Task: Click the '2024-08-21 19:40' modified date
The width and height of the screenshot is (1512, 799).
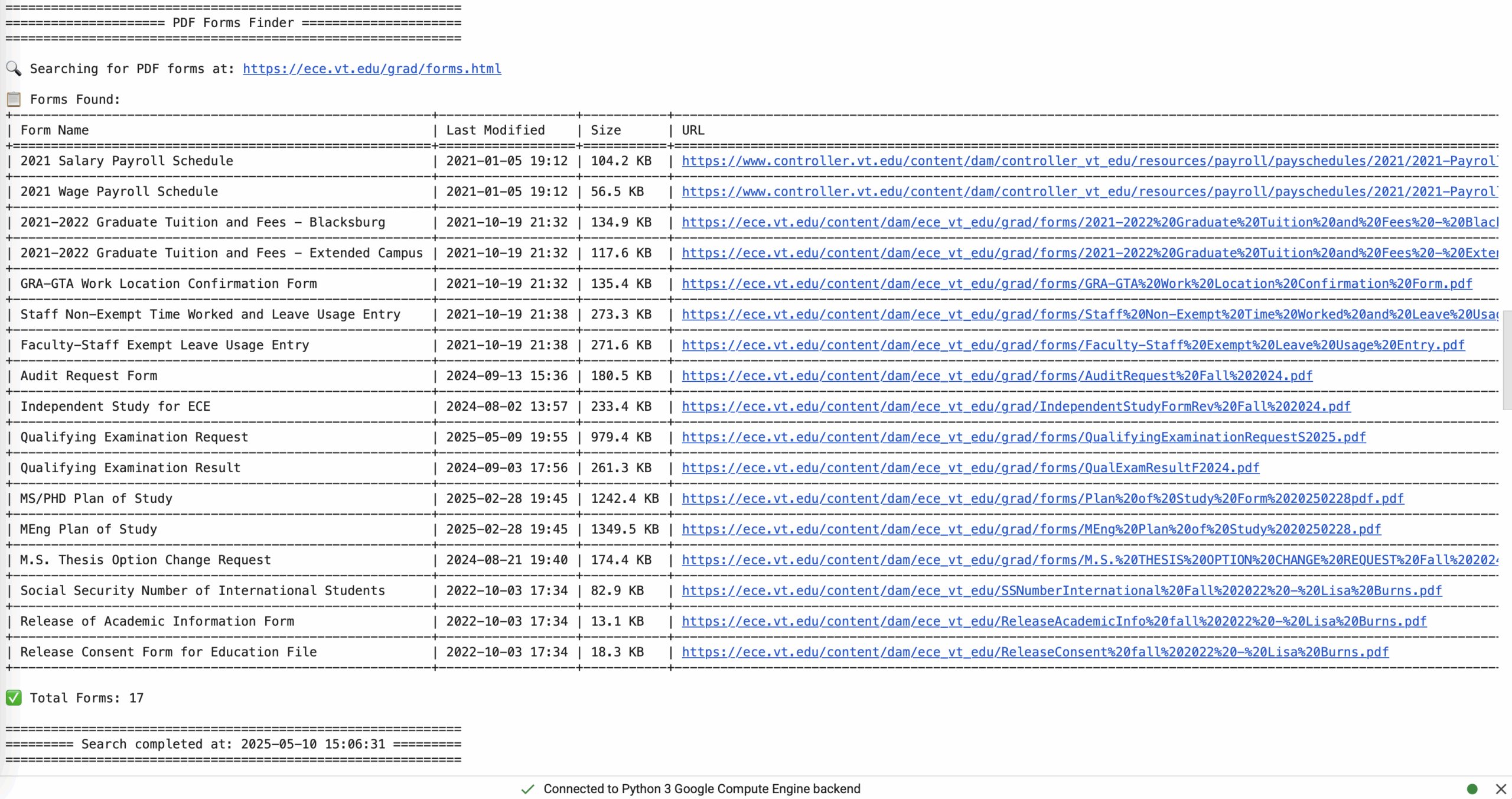Action: 507,560
